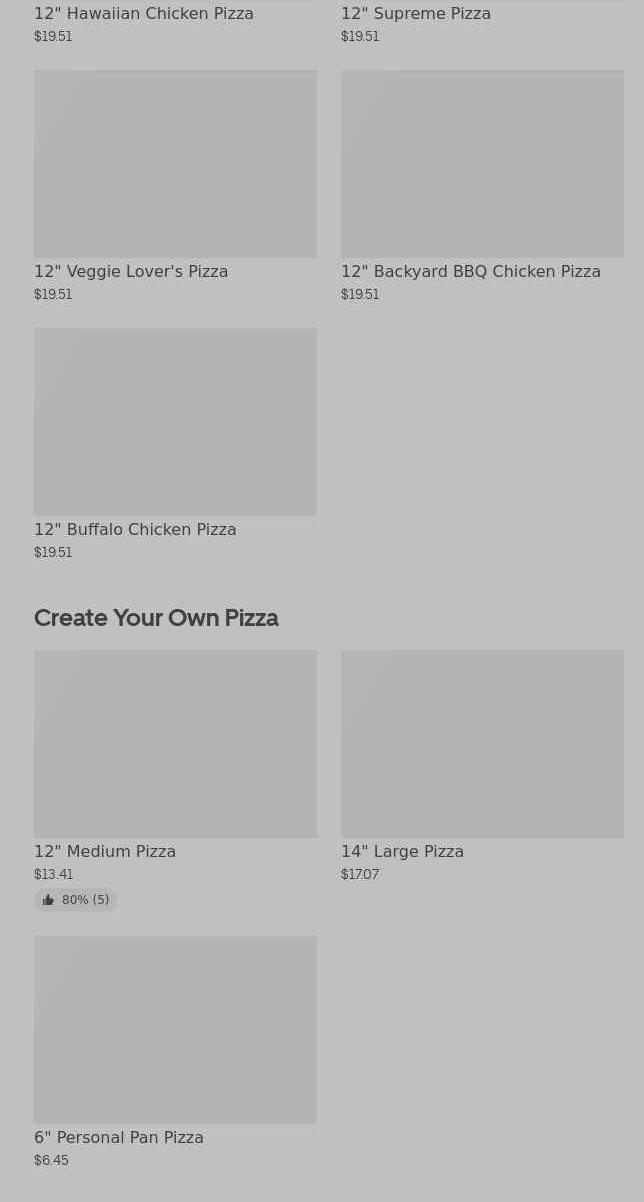Open the 12" Hawaiian Chicken Pizza item
This screenshot has height=1202, width=644.
144,14
